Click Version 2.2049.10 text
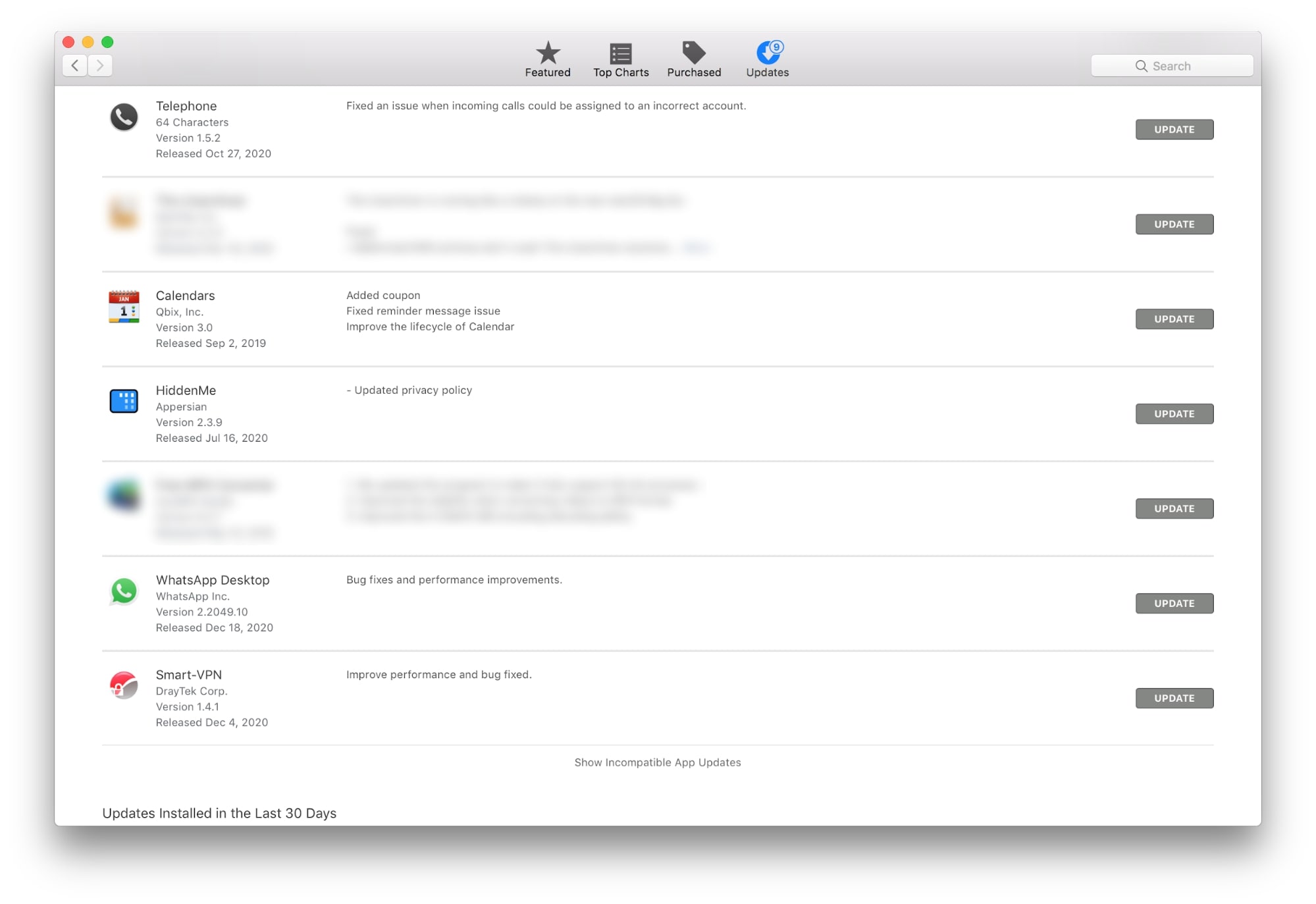 point(201,612)
